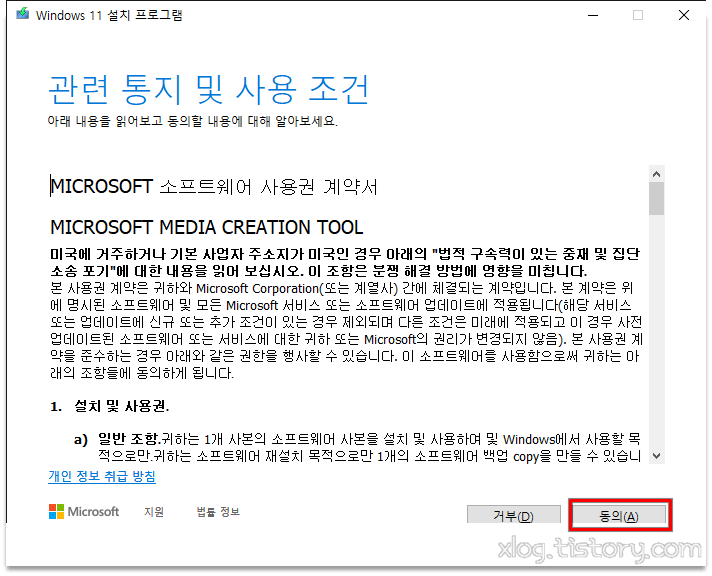Viewport: 712px width, 576px height.
Task: Click the license scrollbar down arrow
Action: pyautogui.click(x=656, y=456)
